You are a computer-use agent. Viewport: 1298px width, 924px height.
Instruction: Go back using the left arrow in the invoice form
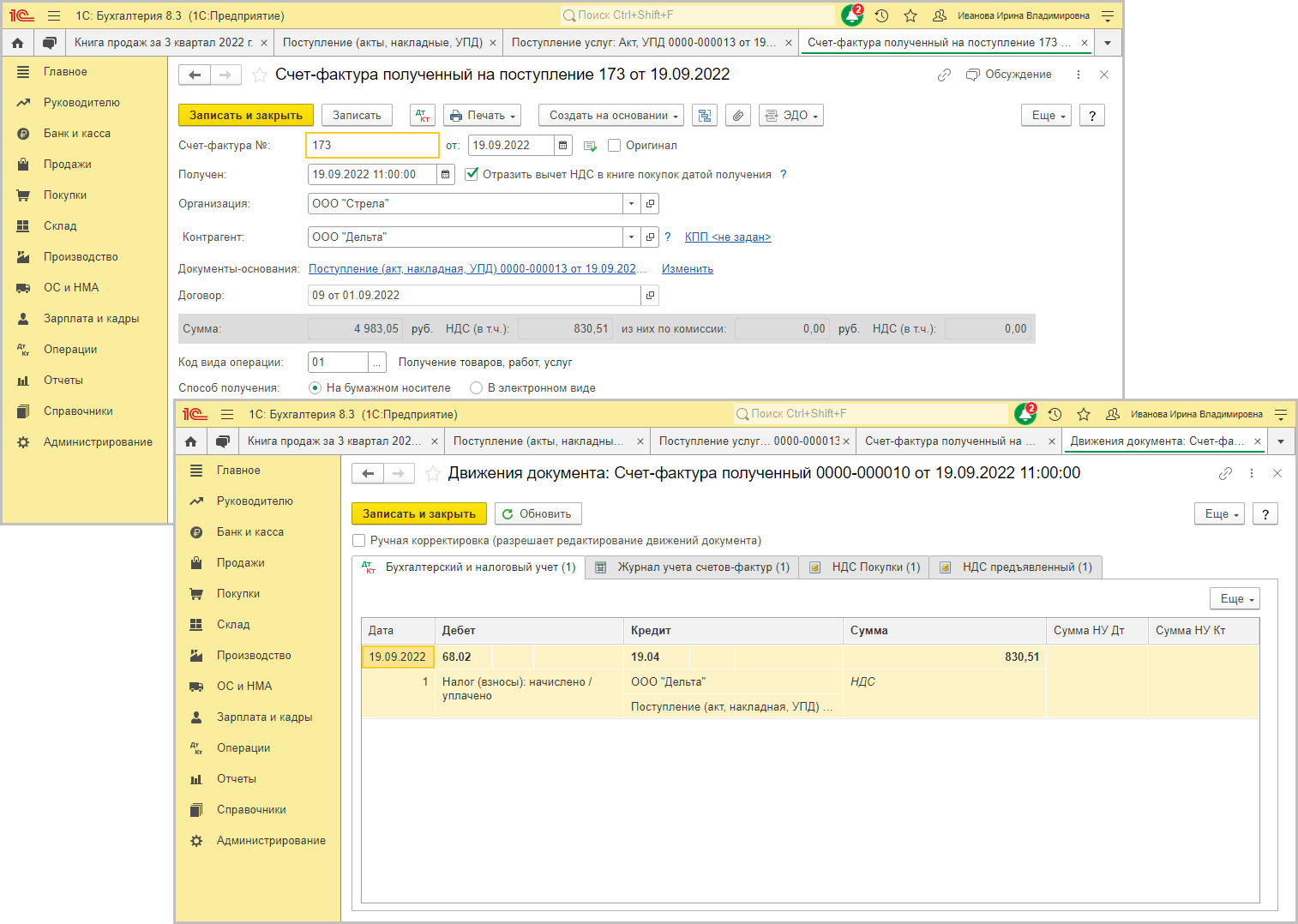(x=195, y=75)
